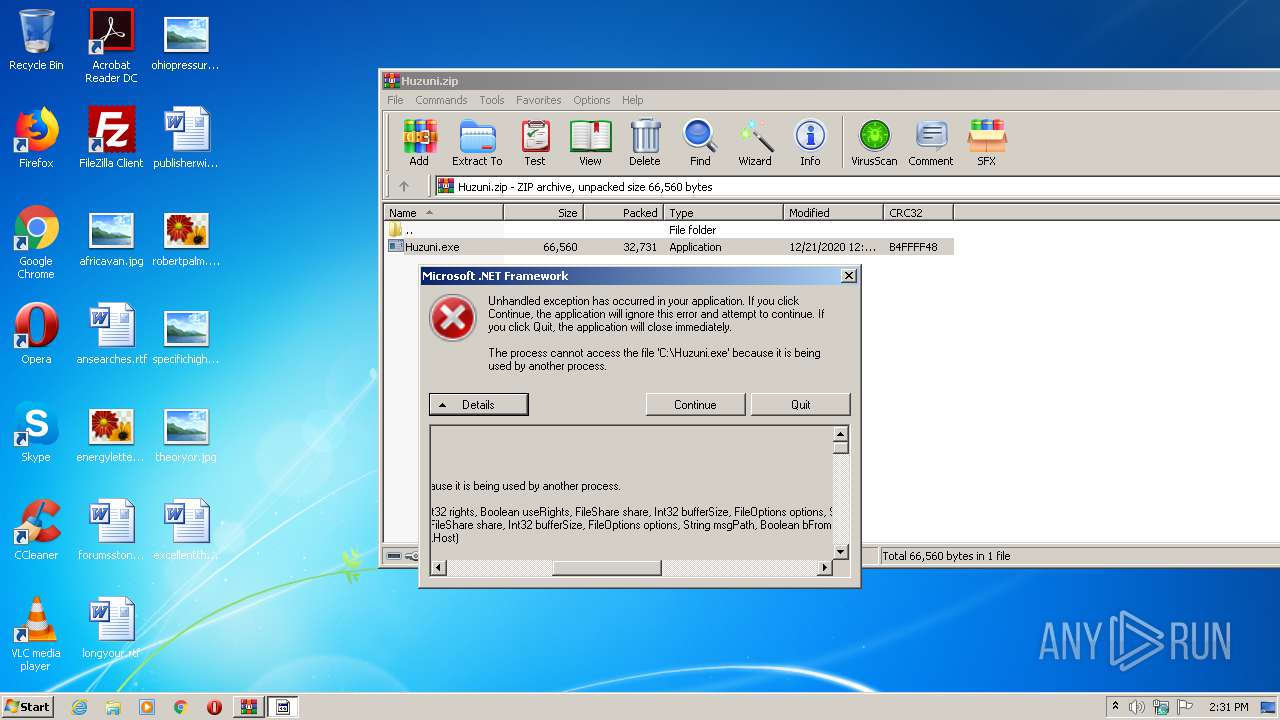Sort file list by Size column

click(x=544, y=212)
